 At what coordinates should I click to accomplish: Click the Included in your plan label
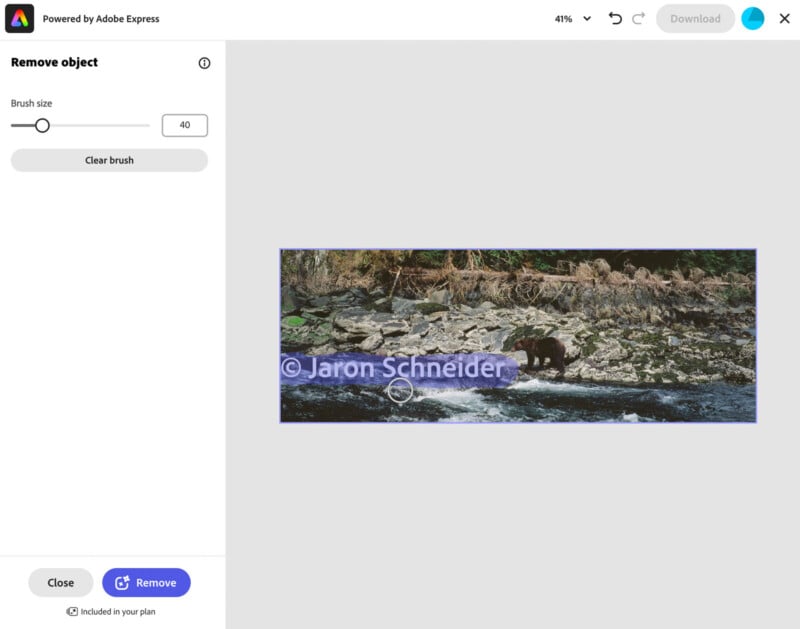pos(117,611)
